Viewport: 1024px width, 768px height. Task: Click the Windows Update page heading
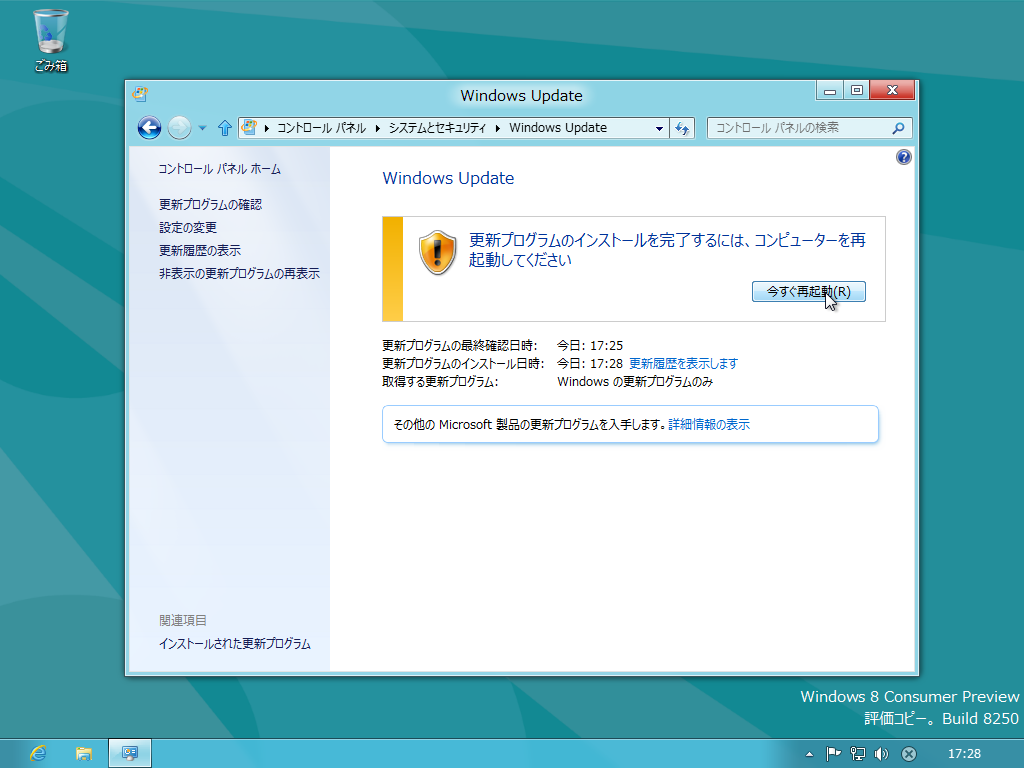coord(448,178)
